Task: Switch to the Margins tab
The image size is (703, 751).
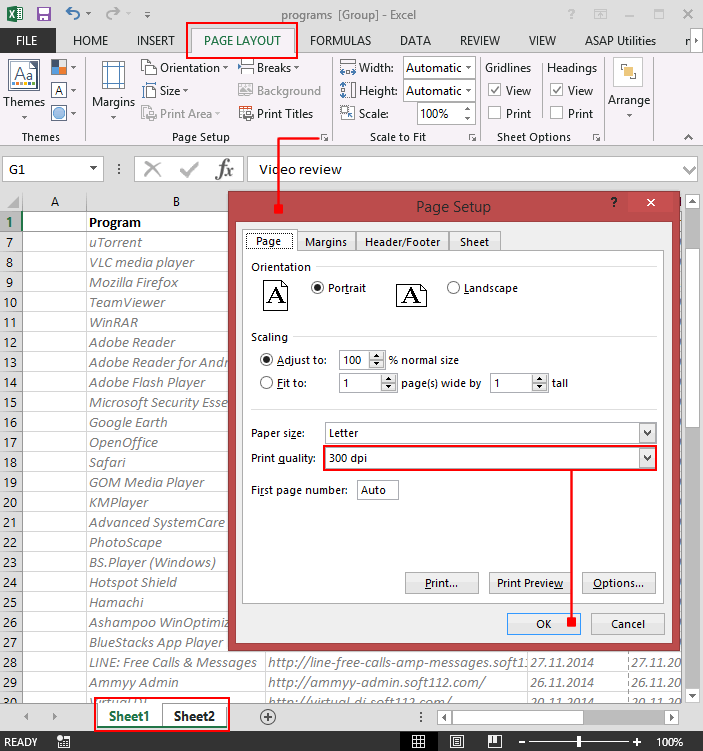Action: pos(326,242)
